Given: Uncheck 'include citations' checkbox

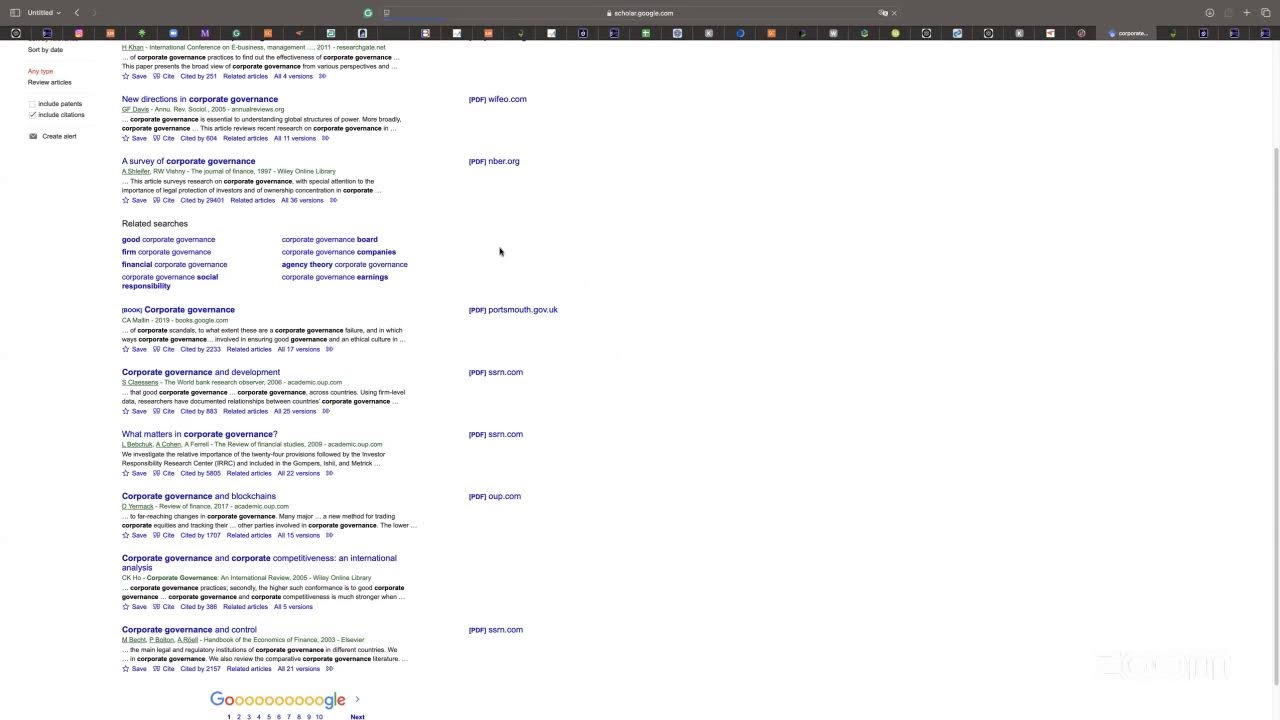Looking at the screenshot, I should pos(32,115).
